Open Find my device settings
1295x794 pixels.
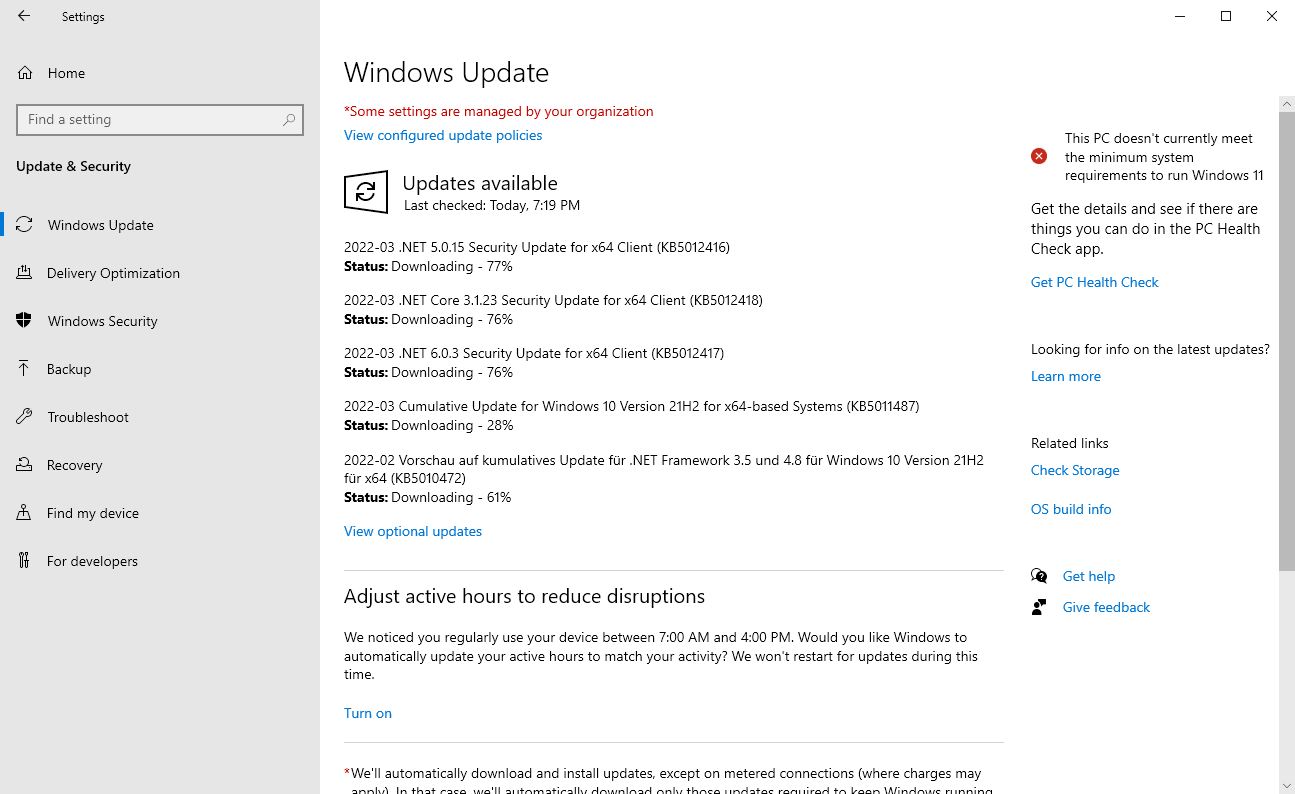click(160, 513)
